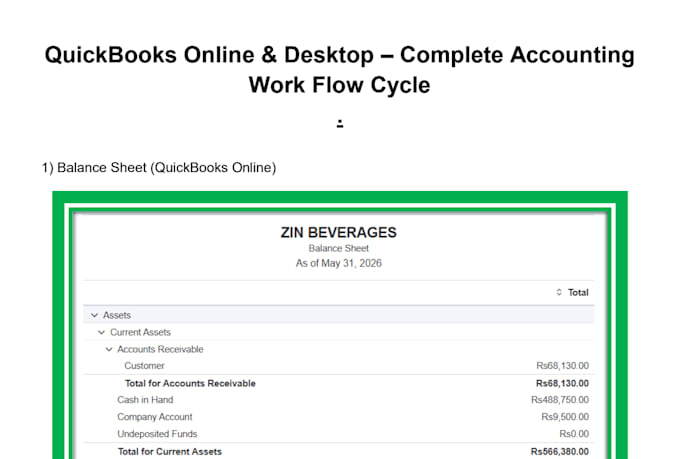Click Total for Accounts Receivable label
The width and height of the screenshot is (680, 459).
coord(190,384)
